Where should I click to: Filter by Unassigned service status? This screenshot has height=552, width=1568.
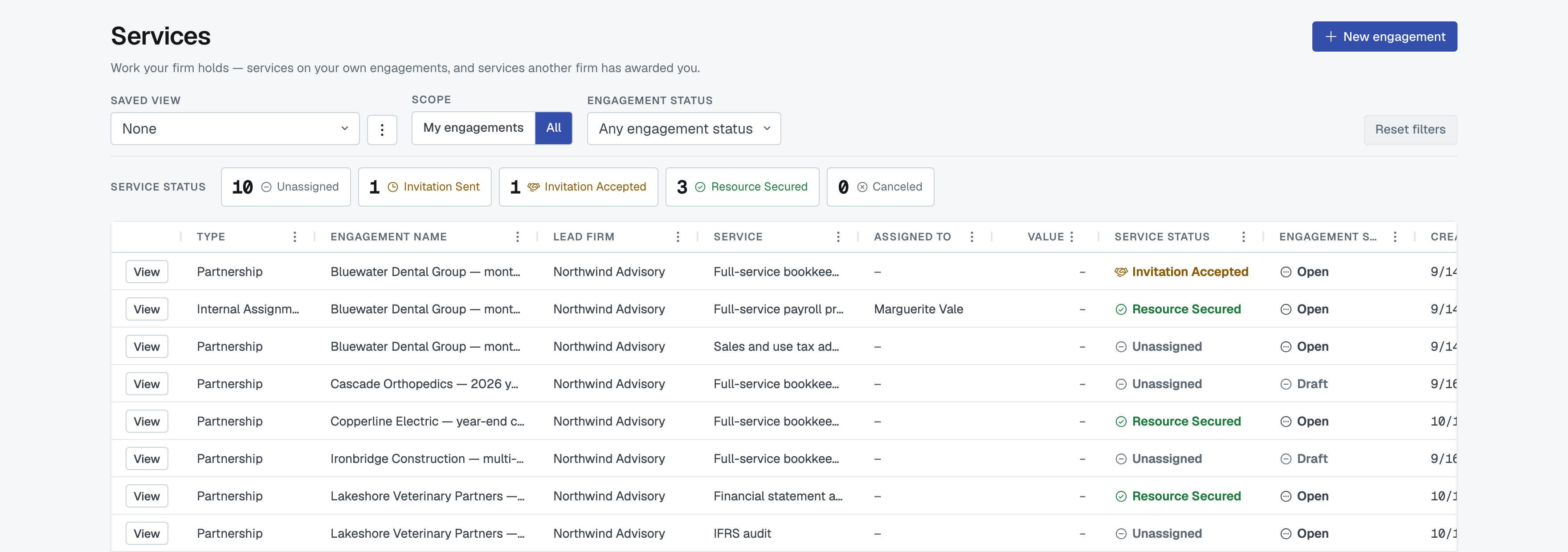point(286,187)
